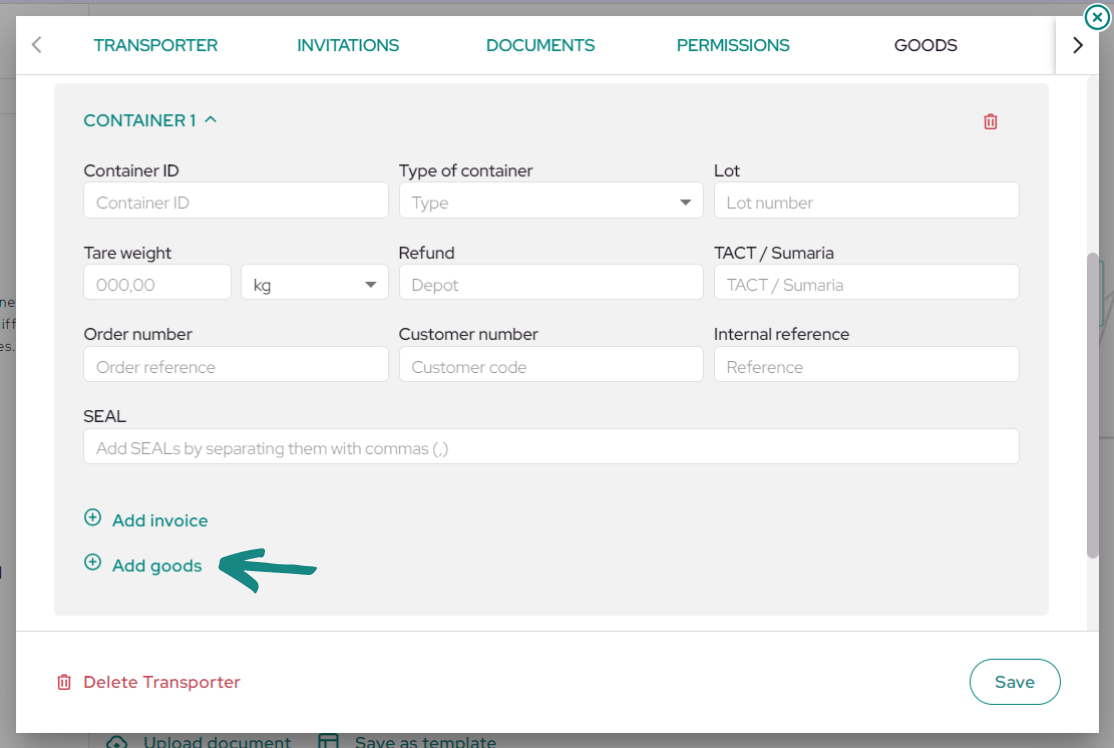Go to previous tabs with the left arrow
This screenshot has height=748, width=1114.
tap(37, 45)
